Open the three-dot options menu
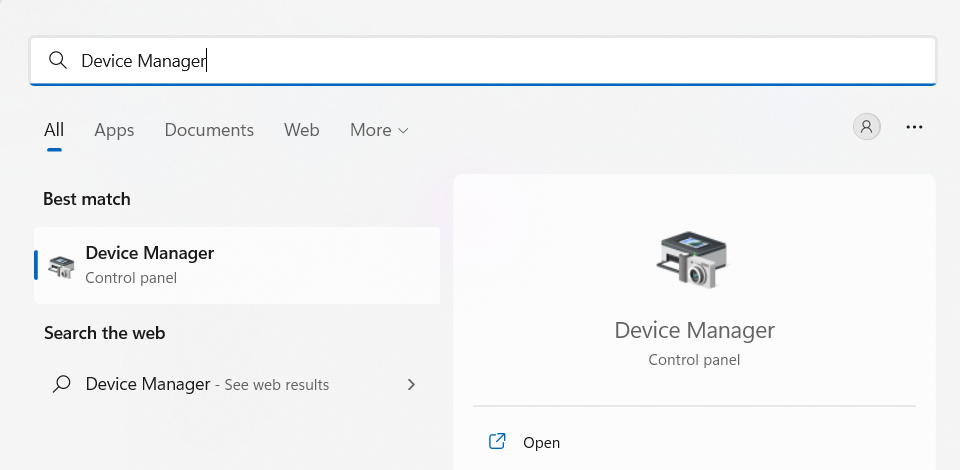This screenshot has height=470, width=960. coord(914,127)
